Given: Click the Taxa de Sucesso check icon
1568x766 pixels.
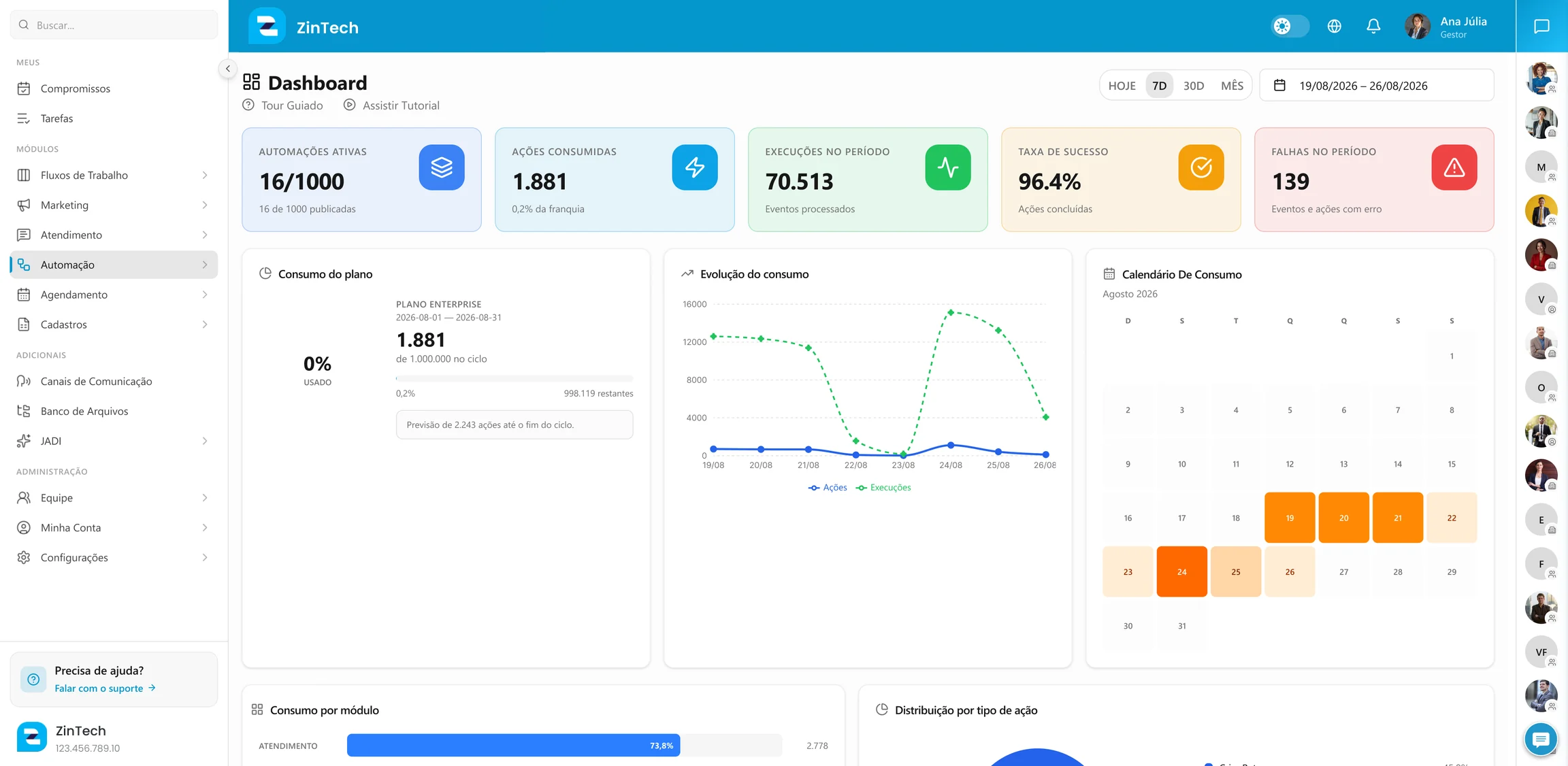Looking at the screenshot, I should (x=1201, y=167).
